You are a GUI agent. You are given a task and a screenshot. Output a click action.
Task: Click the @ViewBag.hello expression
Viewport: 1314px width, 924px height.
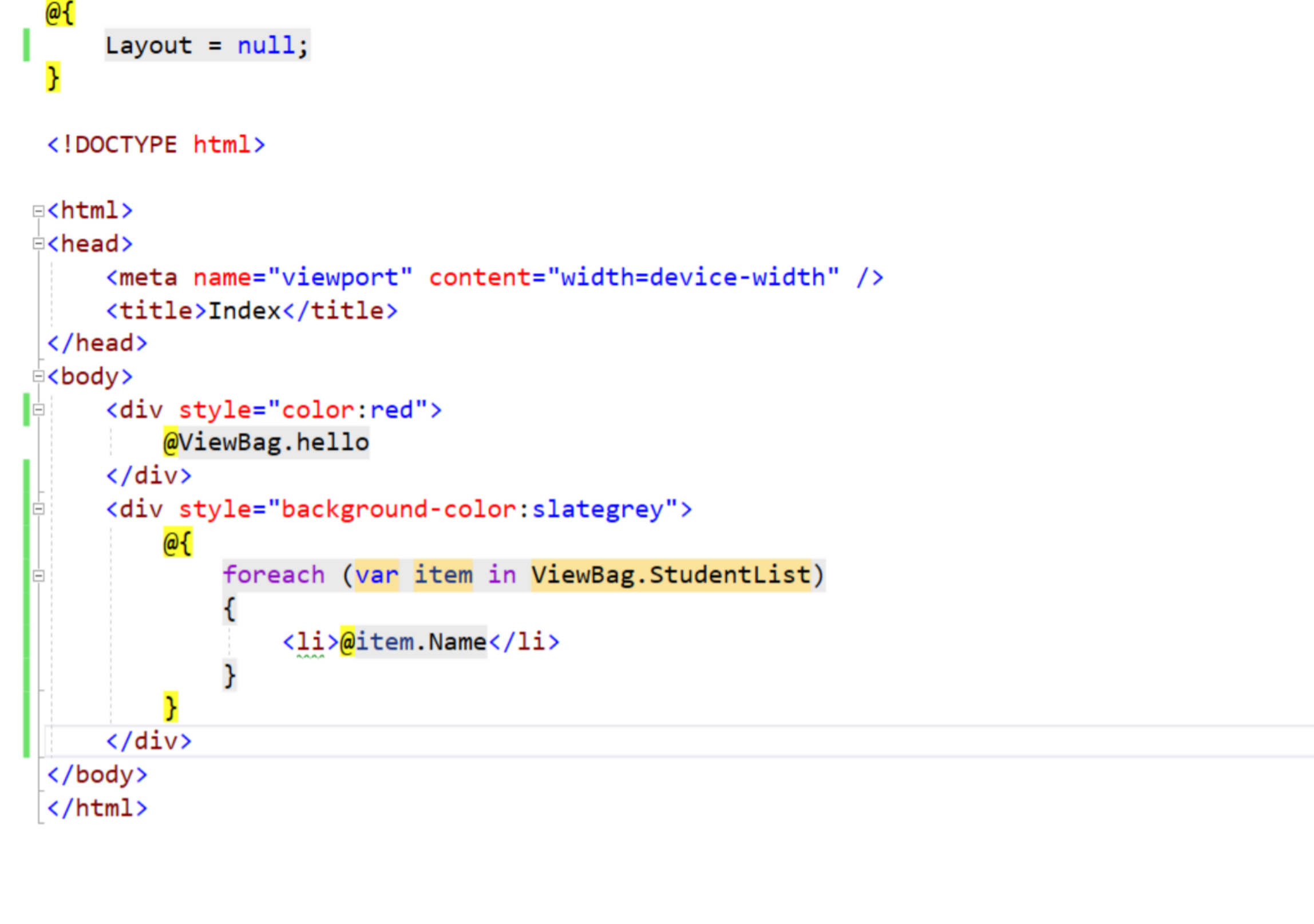(267, 442)
